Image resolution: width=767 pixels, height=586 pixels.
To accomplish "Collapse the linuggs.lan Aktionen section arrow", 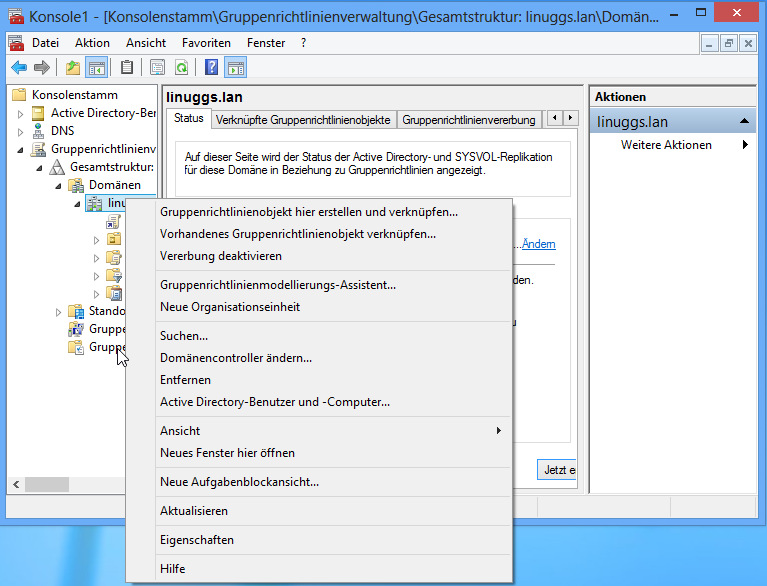I will click(744, 122).
